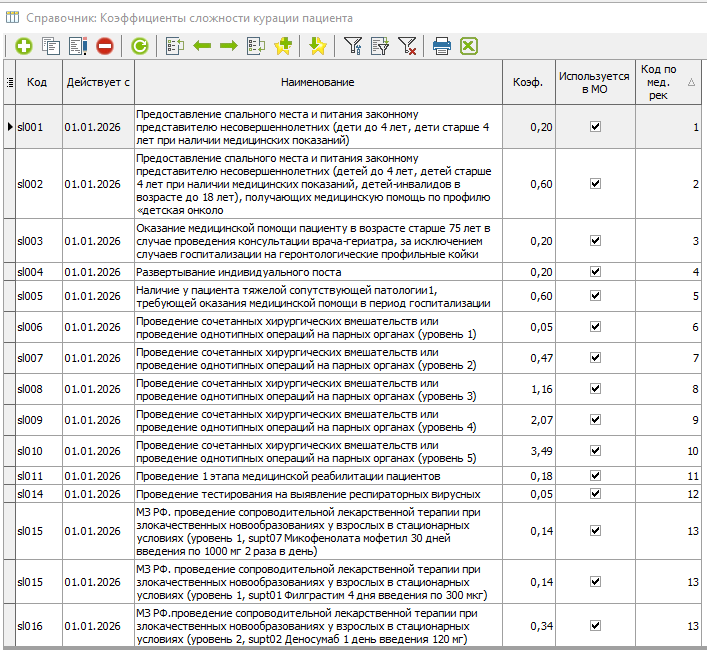Screen dimensions: 707x650
Task: Clear the filter with the red-cross funnel icon
Action: (407, 46)
